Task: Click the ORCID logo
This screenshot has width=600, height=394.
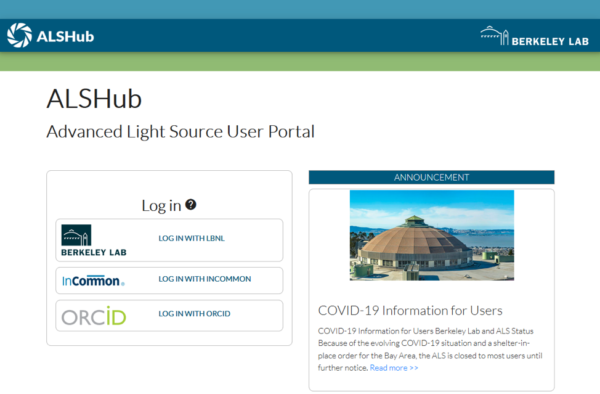Action: [94, 316]
